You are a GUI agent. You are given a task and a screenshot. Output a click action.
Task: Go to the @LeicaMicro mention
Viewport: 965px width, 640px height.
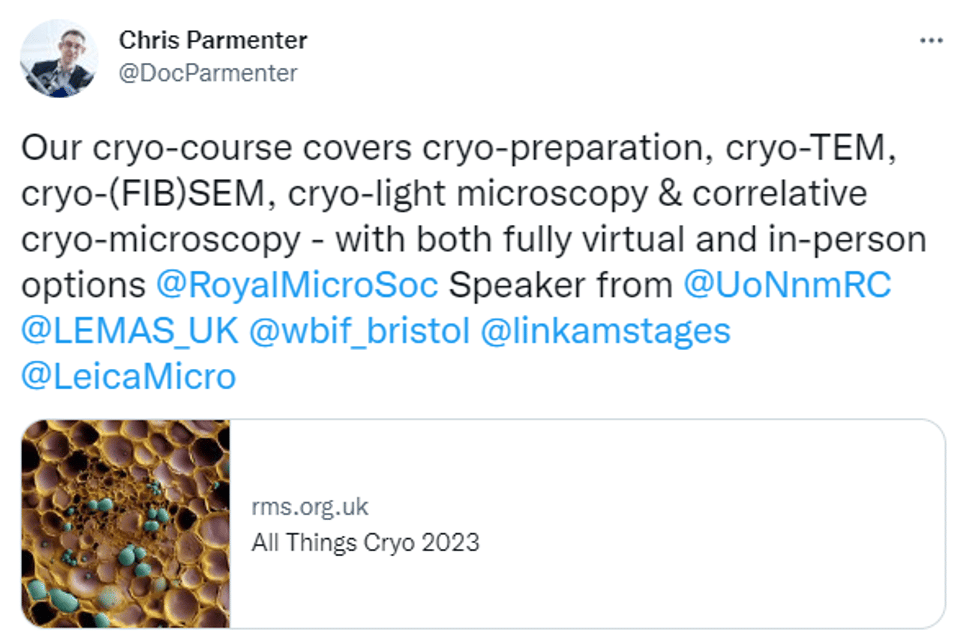coord(128,377)
